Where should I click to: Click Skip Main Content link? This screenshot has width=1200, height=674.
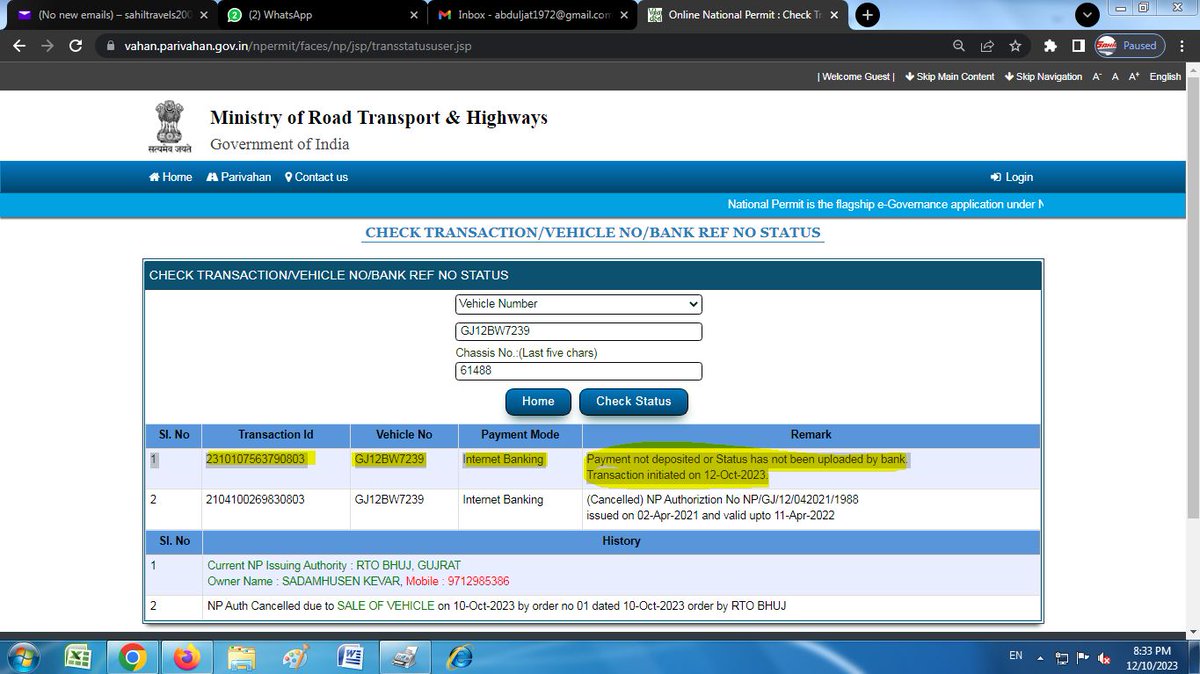pos(949,77)
